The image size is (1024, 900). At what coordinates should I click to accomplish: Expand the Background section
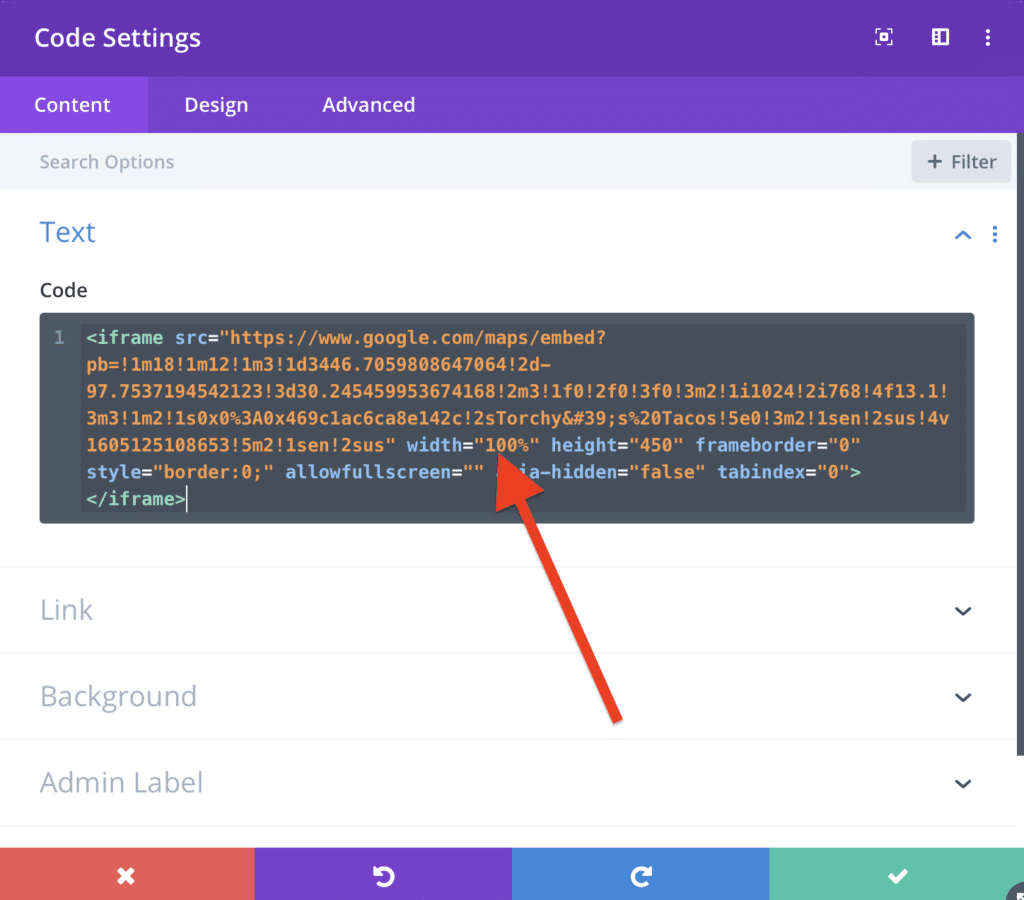[963, 697]
